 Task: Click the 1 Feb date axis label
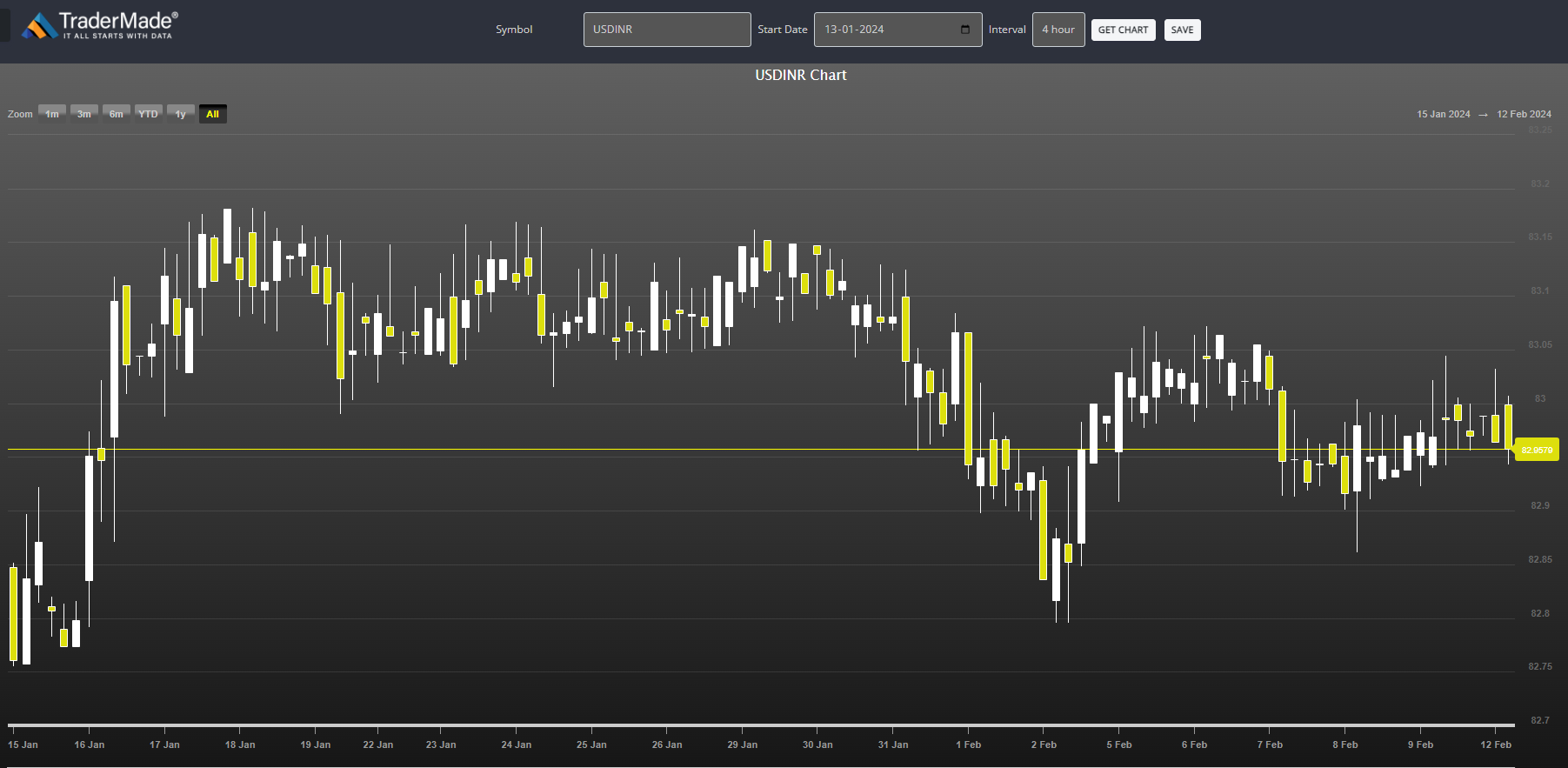click(x=968, y=745)
